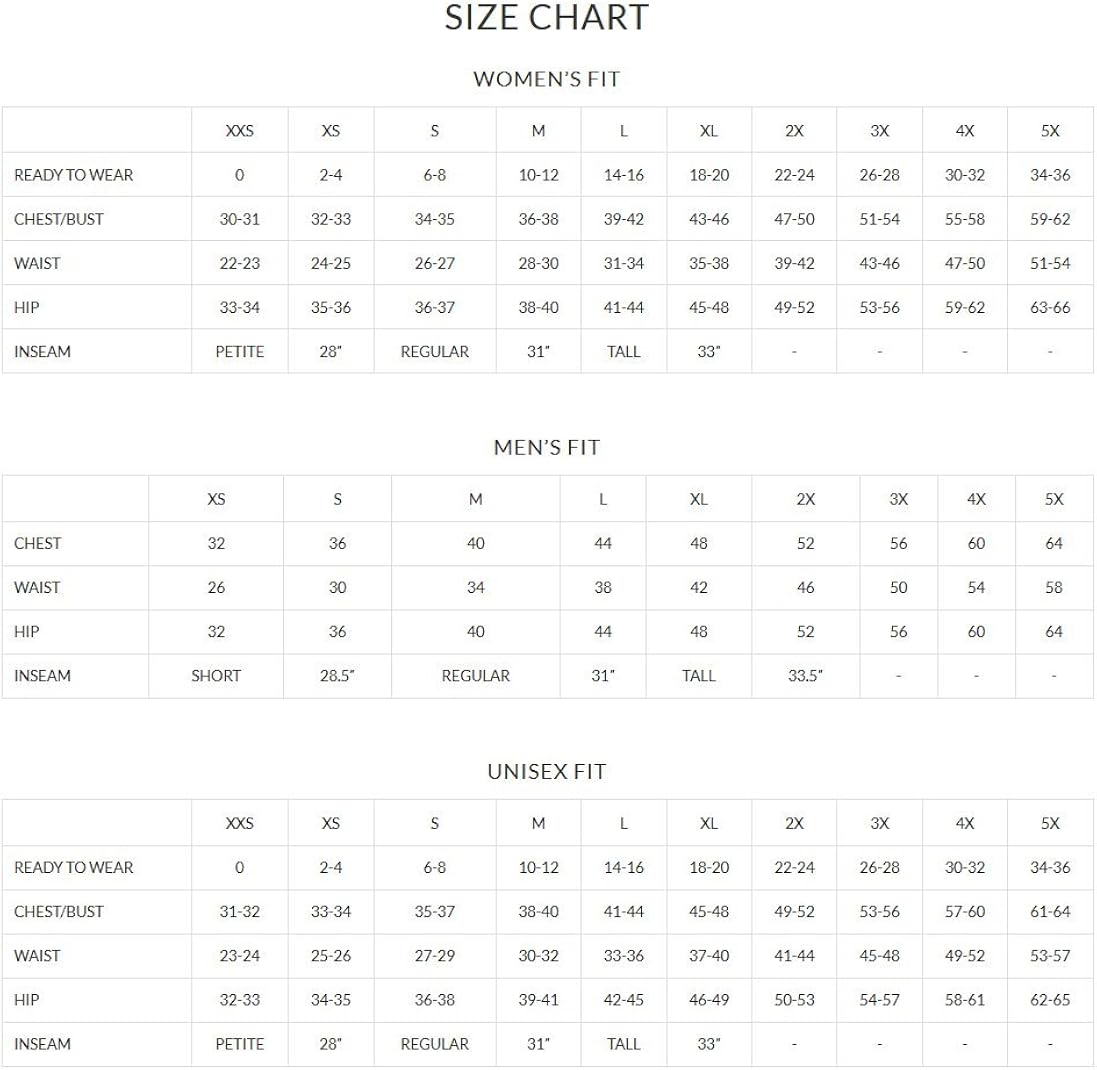Click Women's waist value 51-54 for 5X
The height and width of the screenshot is (1070, 1097).
click(x=1050, y=263)
